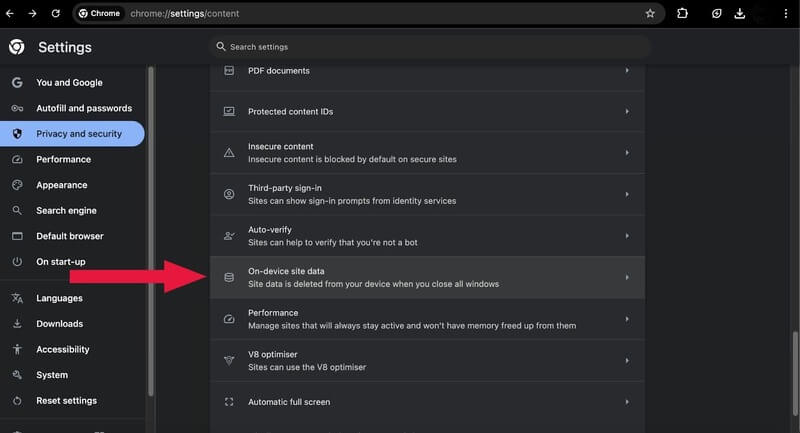Open Performance site exceptions row

pyautogui.click(x=427, y=319)
